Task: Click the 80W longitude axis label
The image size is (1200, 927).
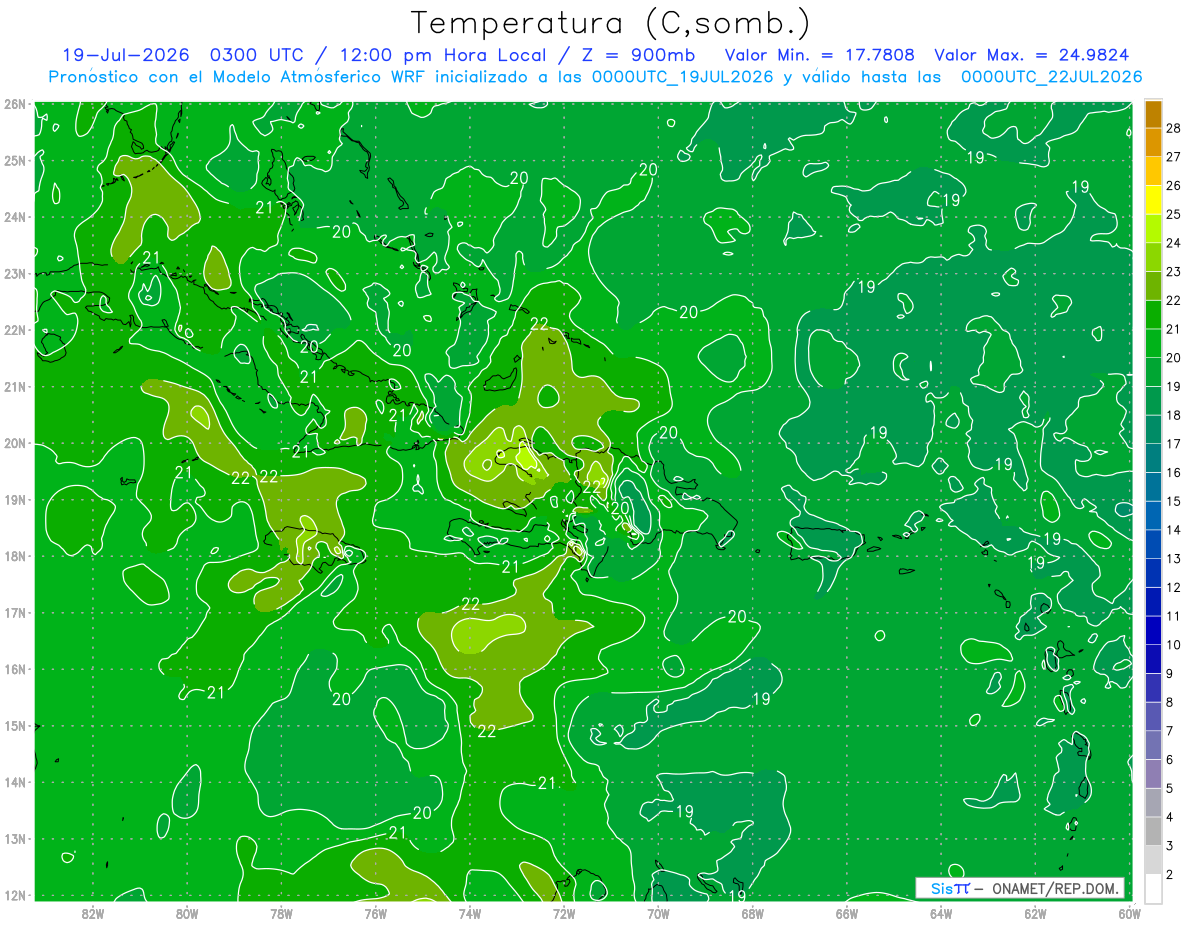Action: coord(187,913)
